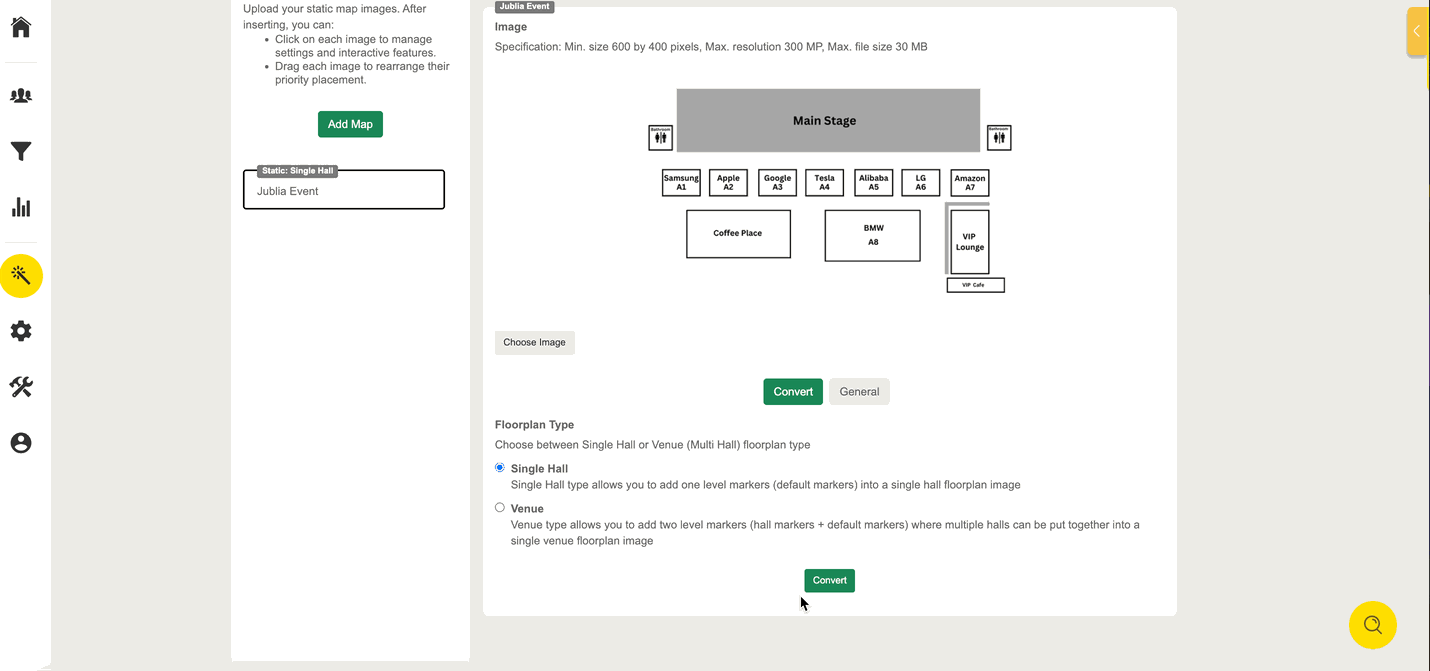Click the 'Static: Single Hall' label
This screenshot has height=671, width=1430.
(x=298, y=171)
